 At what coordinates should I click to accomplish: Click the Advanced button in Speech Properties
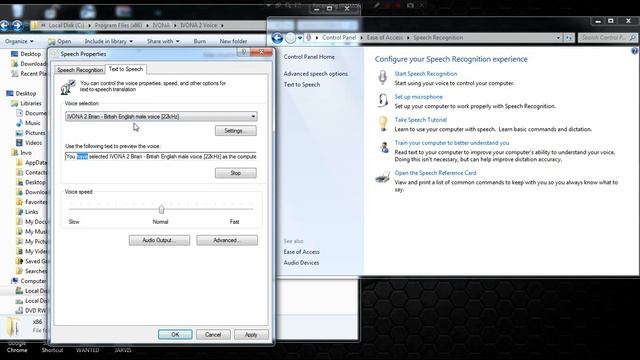(227, 240)
